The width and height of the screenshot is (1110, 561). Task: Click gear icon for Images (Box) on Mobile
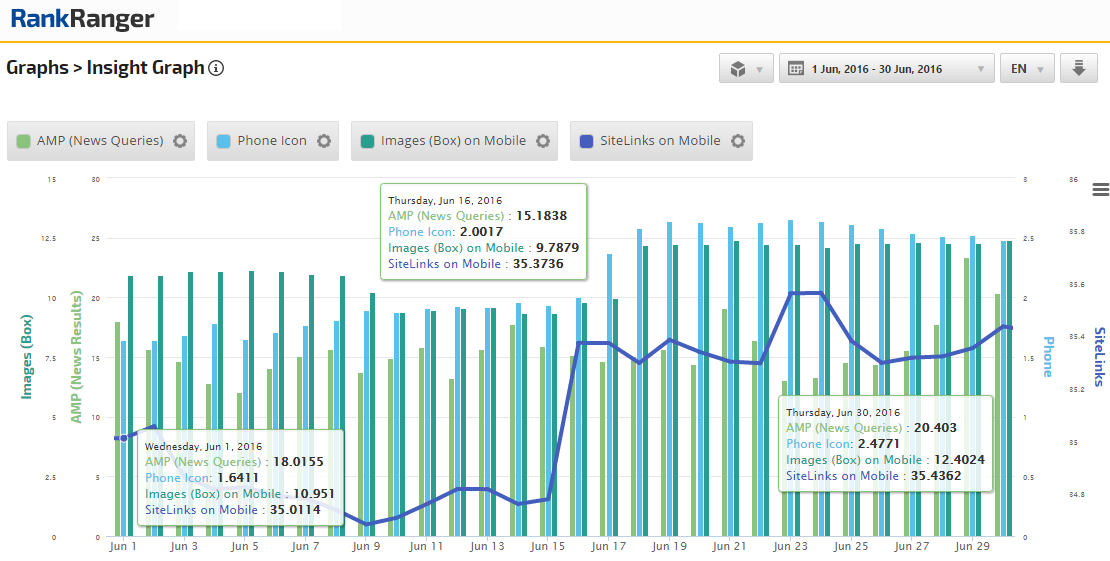[543, 141]
